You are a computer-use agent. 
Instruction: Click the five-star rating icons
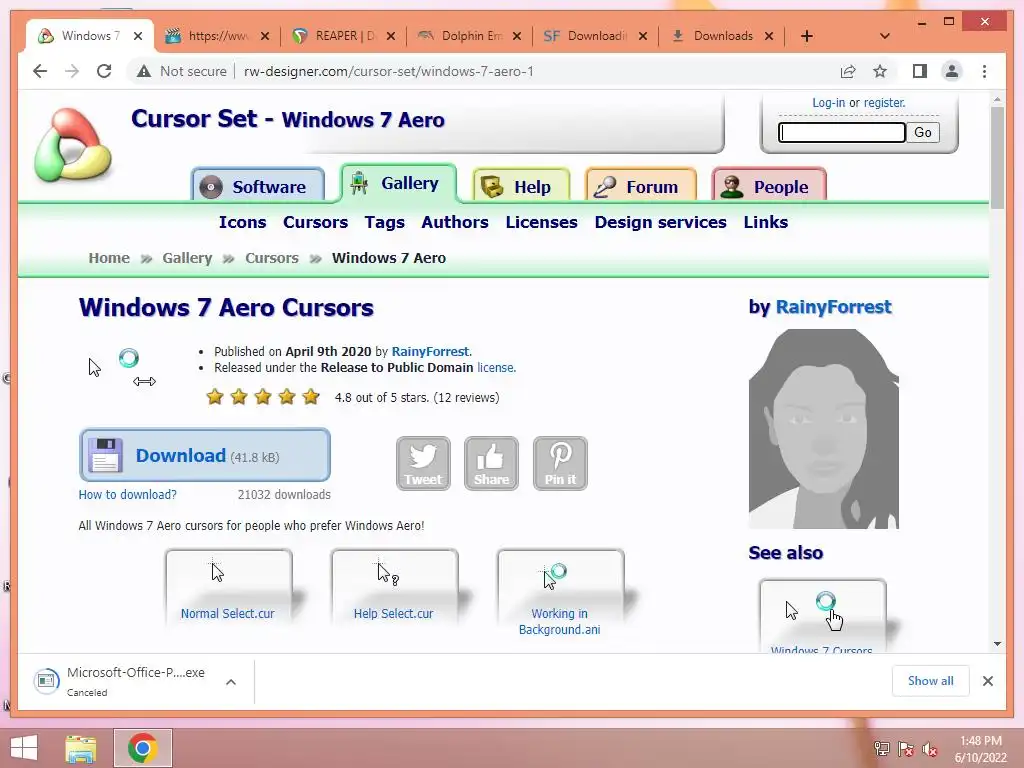coord(263,396)
